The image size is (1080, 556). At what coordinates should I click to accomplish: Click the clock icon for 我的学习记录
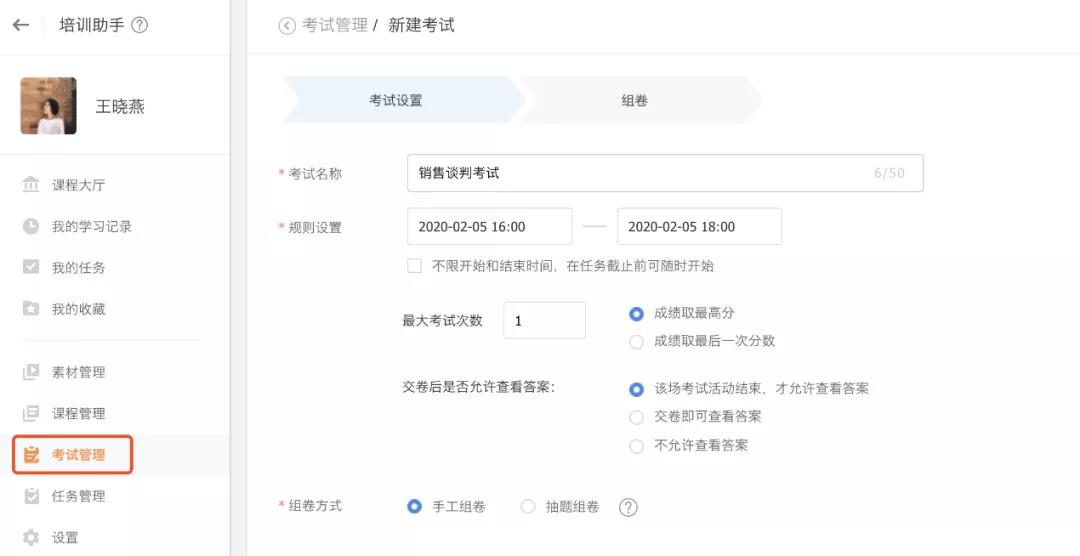(x=31, y=226)
